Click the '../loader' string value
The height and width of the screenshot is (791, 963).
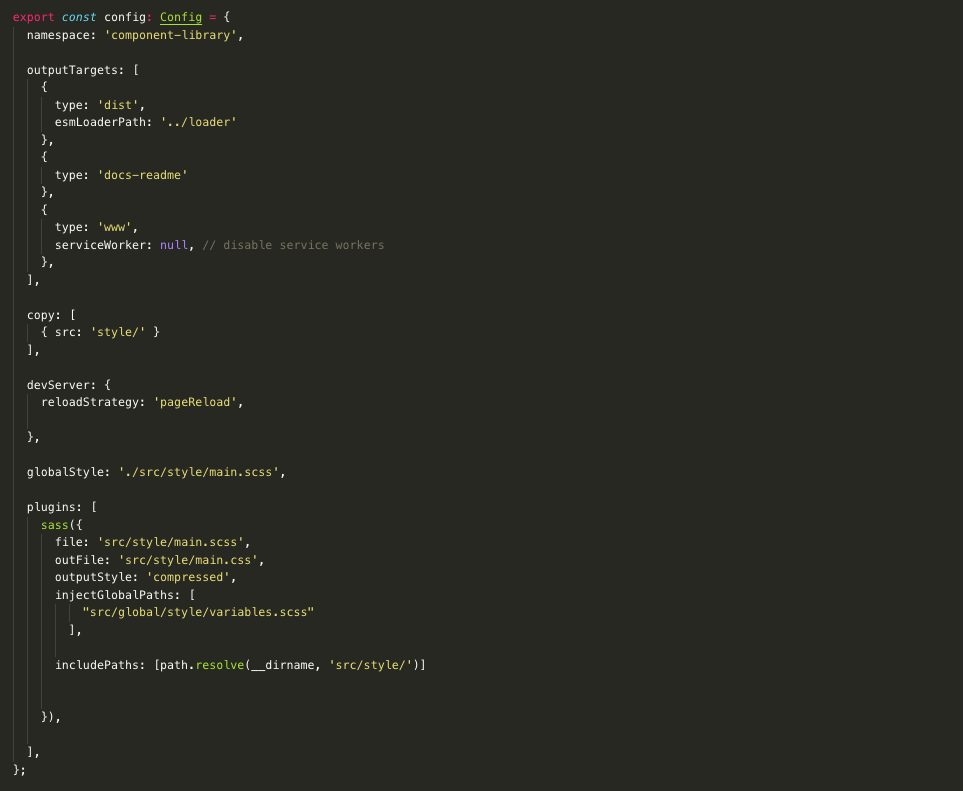[x=198, y=122]
